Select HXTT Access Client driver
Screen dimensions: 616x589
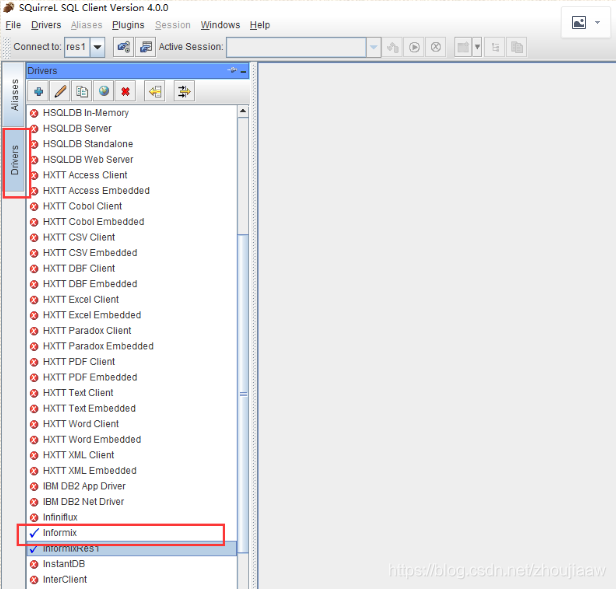[132, 175]
